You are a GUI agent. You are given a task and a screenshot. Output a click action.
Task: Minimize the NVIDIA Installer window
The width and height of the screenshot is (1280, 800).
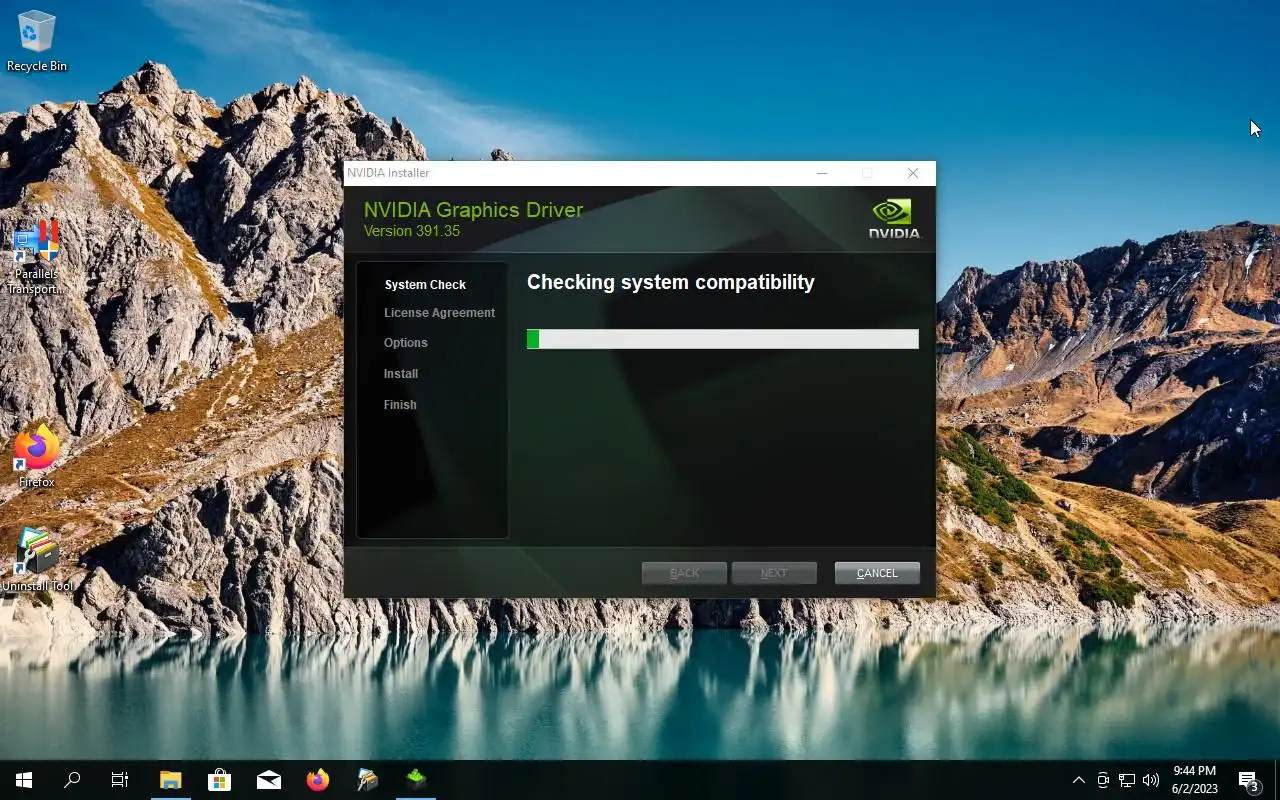click(x=822, y=173)
